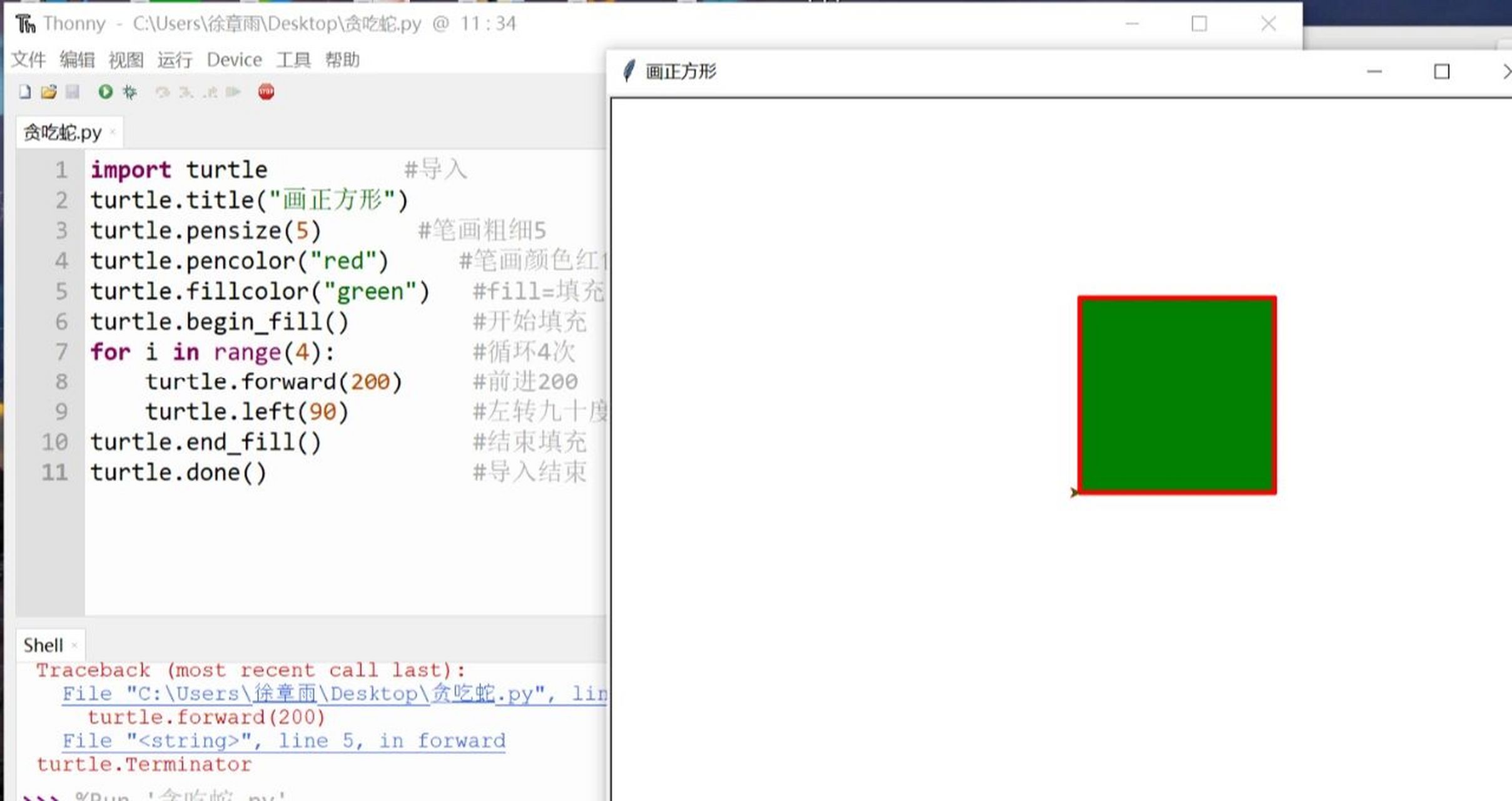
Task: Click the green filled square on the canvas
Action: click(1176, 394)
